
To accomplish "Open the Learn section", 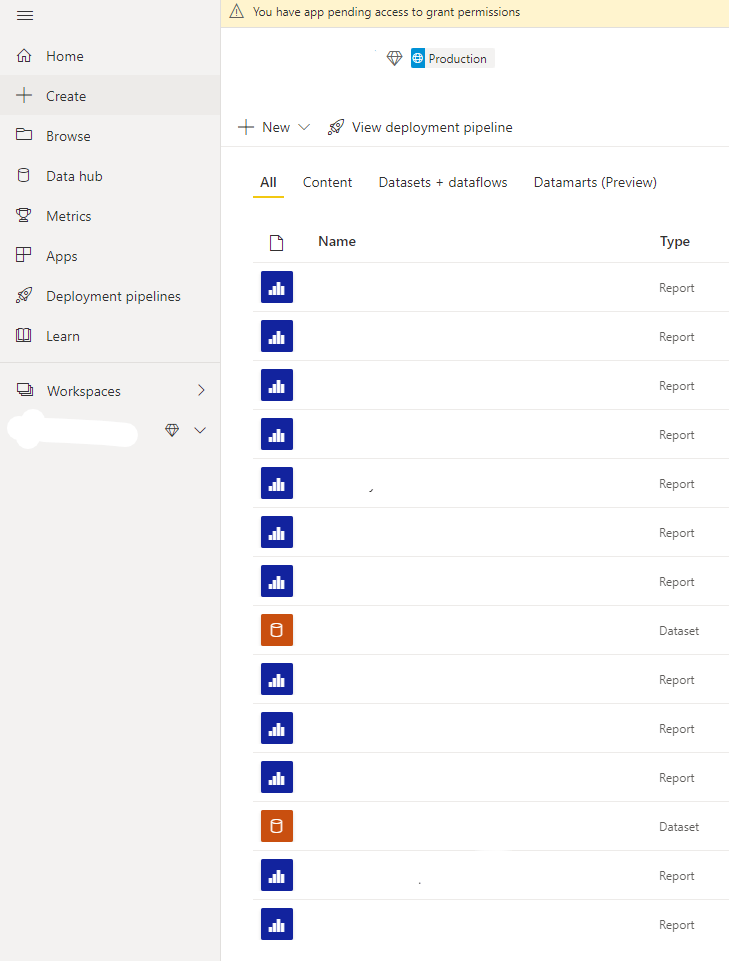I will click(x=64, y=335).
